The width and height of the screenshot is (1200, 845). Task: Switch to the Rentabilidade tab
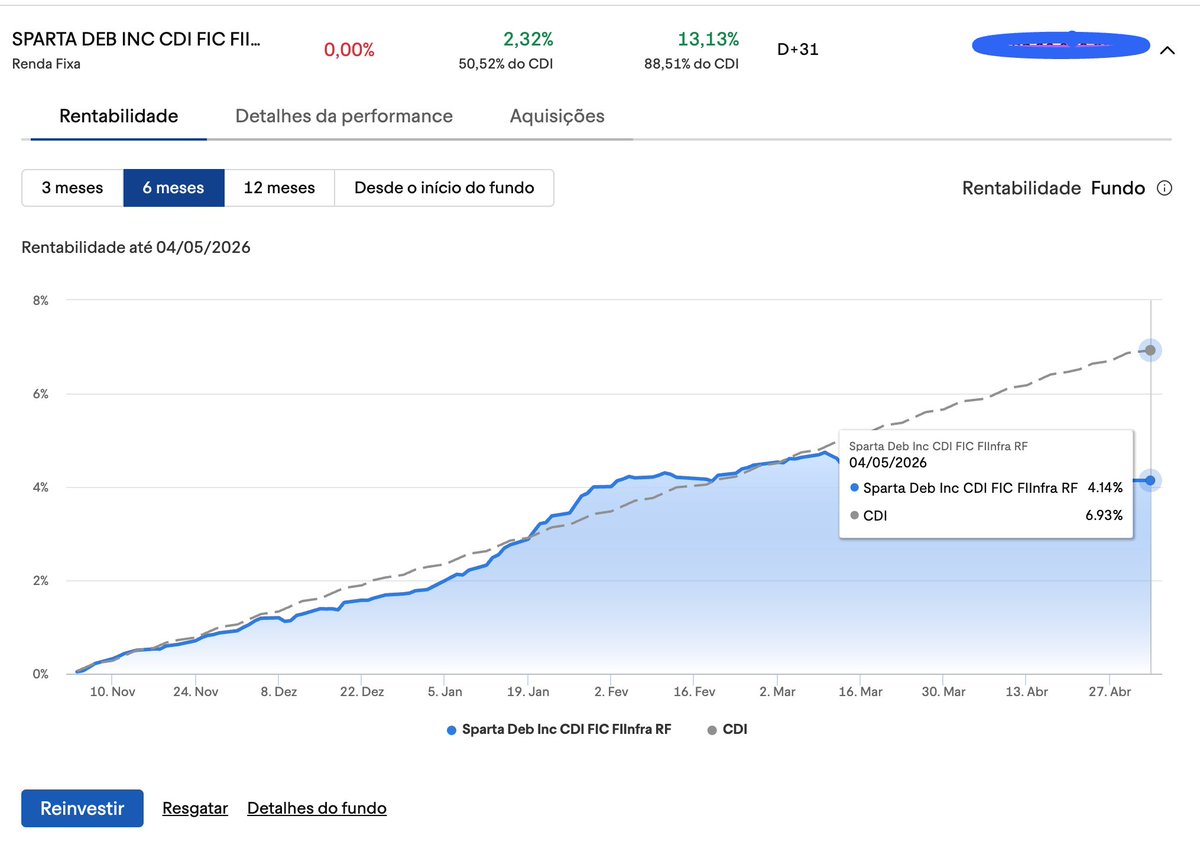pyautogui.click(x=119, y=116)
